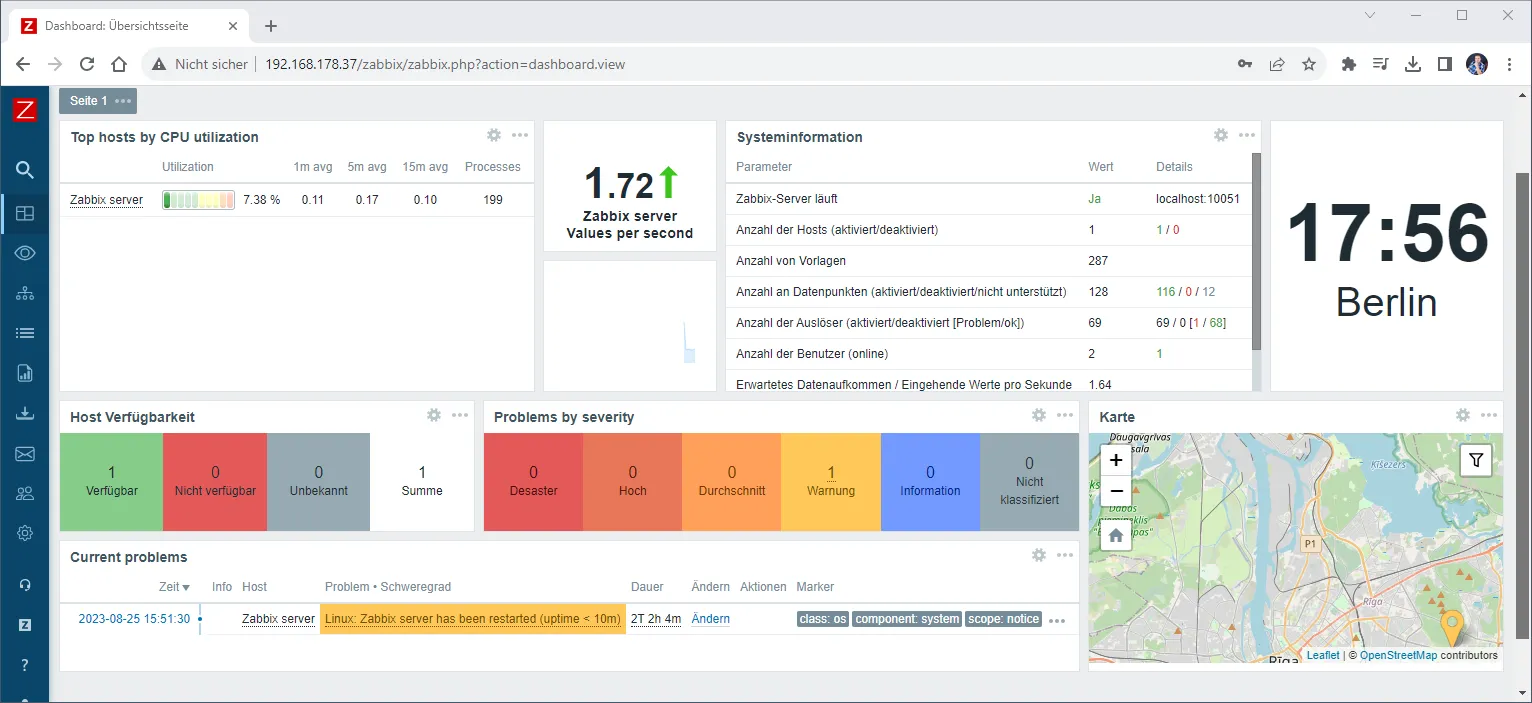Click the yellow Warnung severity tile

[x=830, y=481]
